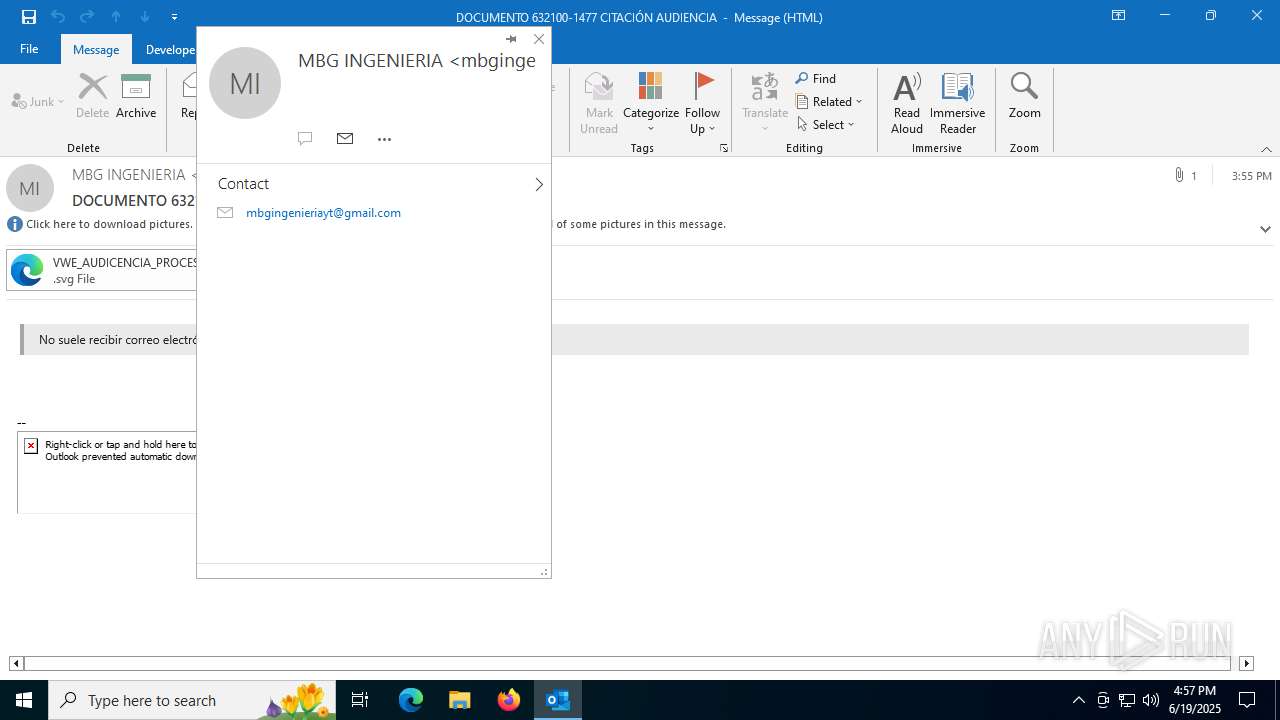Launch Firefox from the taskbar
Image resolution: width=1280 pixels, height=720 pixels.
pyautogui.click(x=509, y=700)
